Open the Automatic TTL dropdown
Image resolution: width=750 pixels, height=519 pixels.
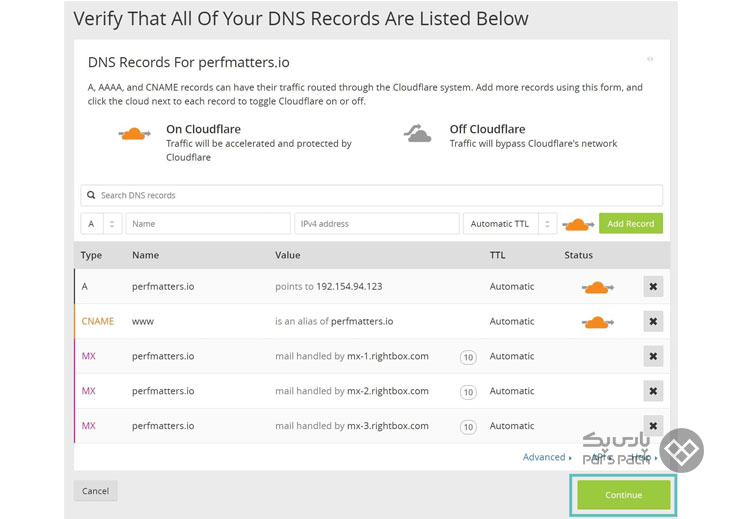(x=510, y=223)
